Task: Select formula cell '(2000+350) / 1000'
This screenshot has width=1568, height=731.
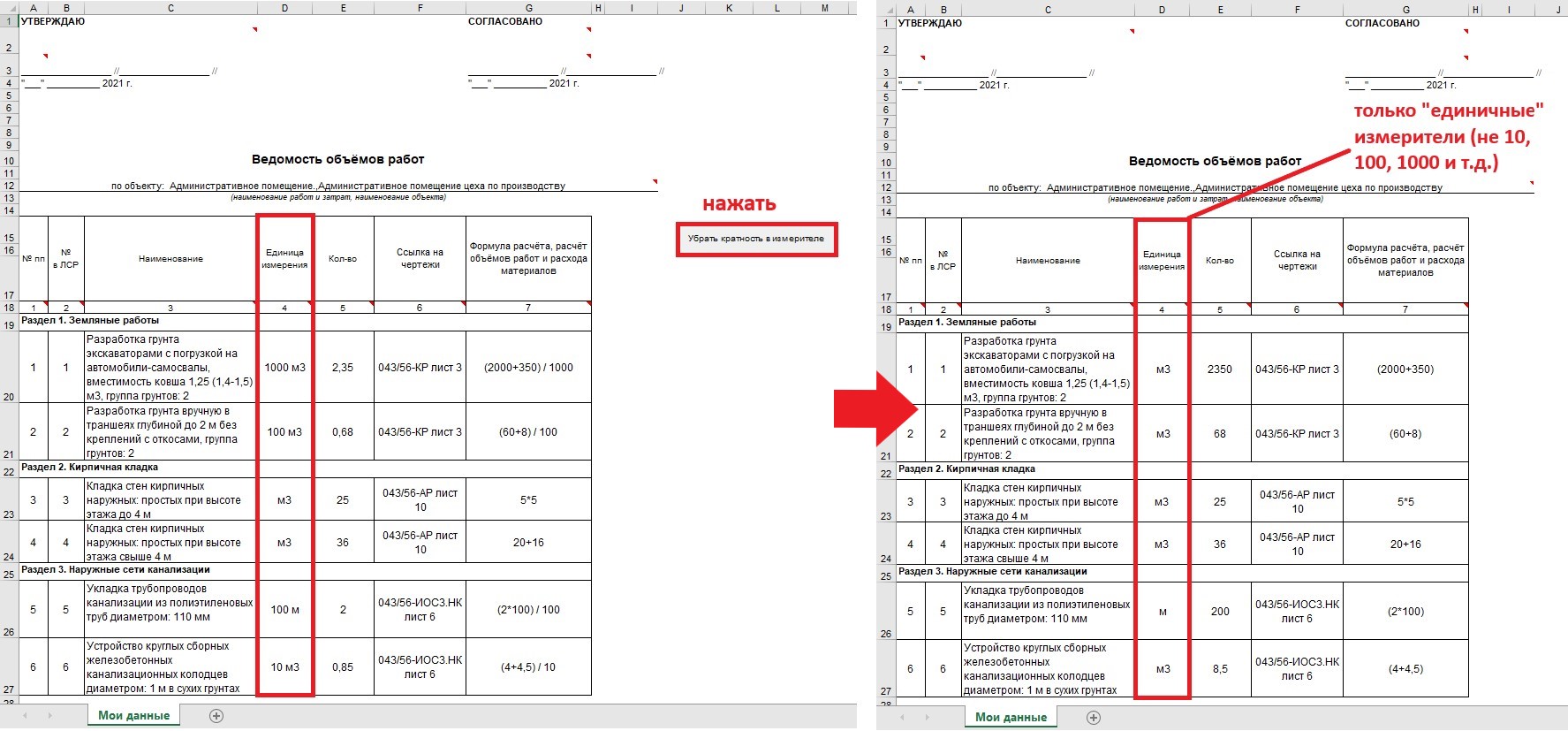Action: coord(528,368)
